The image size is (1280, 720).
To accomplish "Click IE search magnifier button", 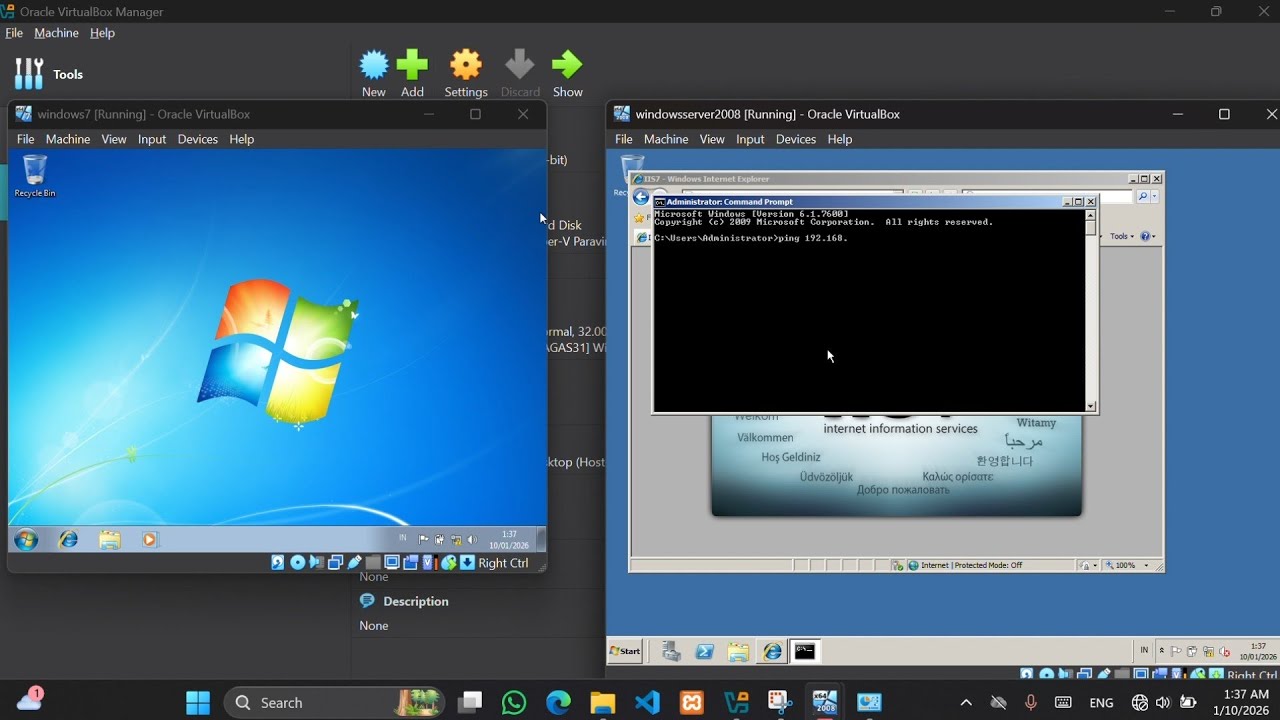I will coord(1142,197).
